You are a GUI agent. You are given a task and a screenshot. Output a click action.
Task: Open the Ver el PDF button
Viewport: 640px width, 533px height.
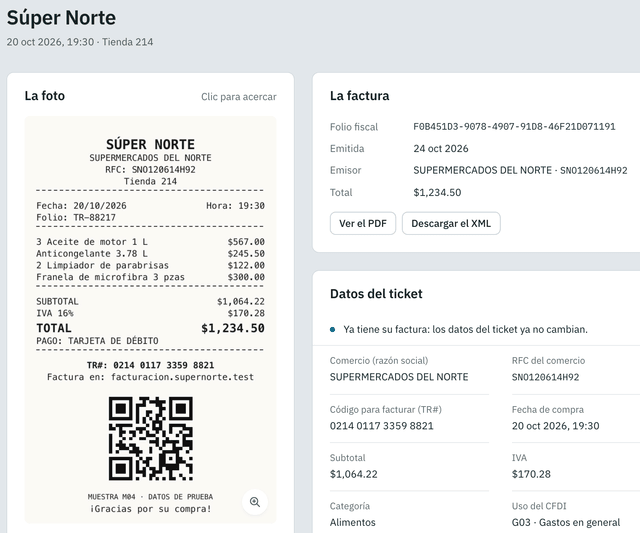[362, 223]
